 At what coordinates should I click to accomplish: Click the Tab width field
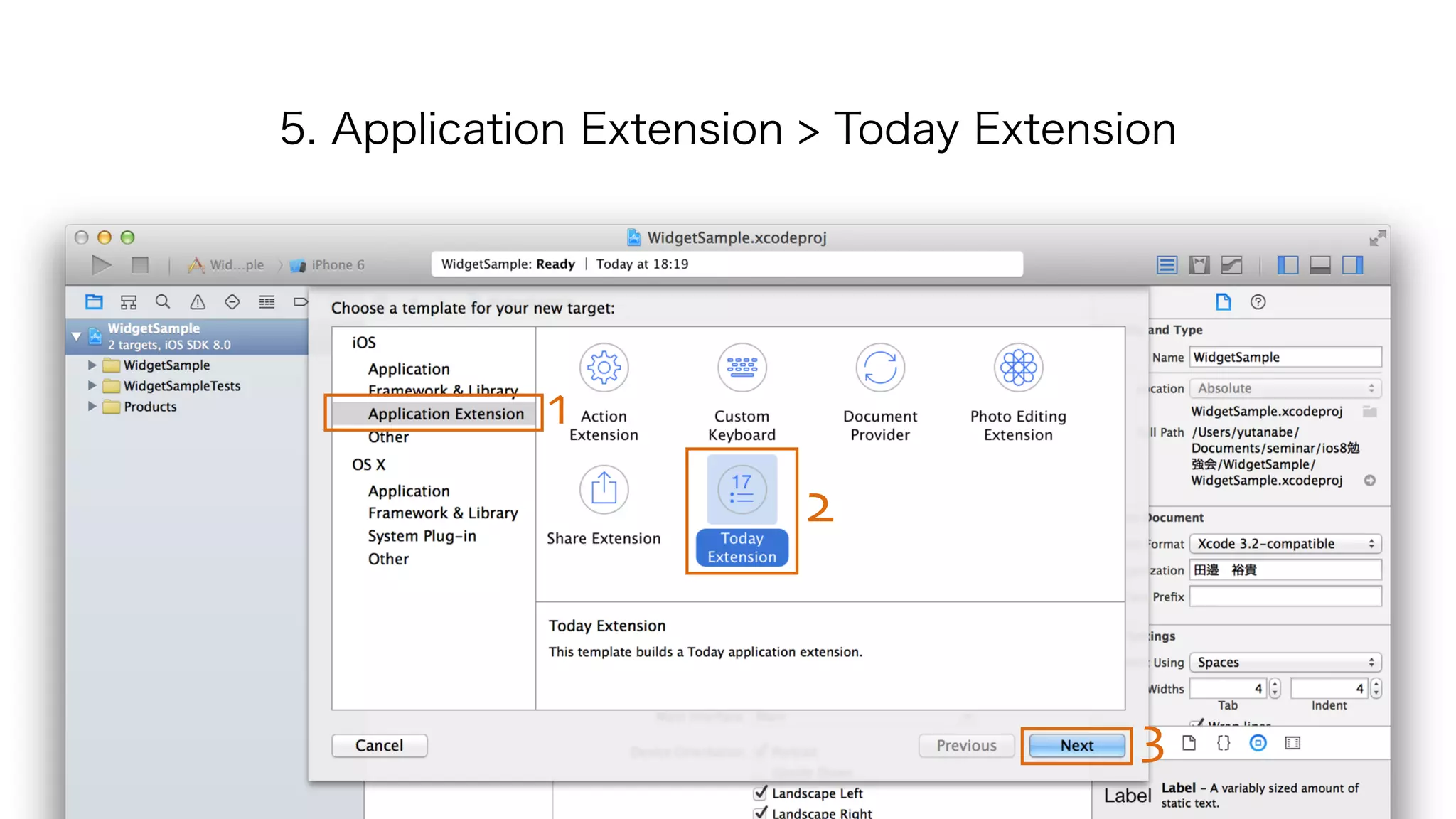click(x=1228, y=688)
